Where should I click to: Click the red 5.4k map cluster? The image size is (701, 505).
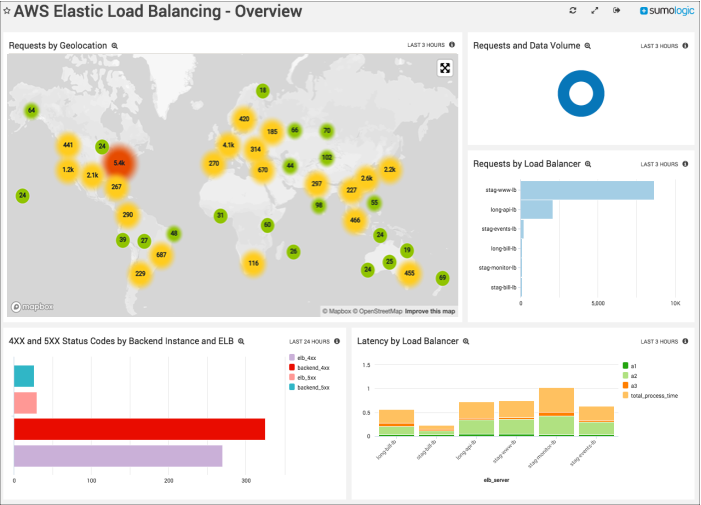tap(118, 162)
